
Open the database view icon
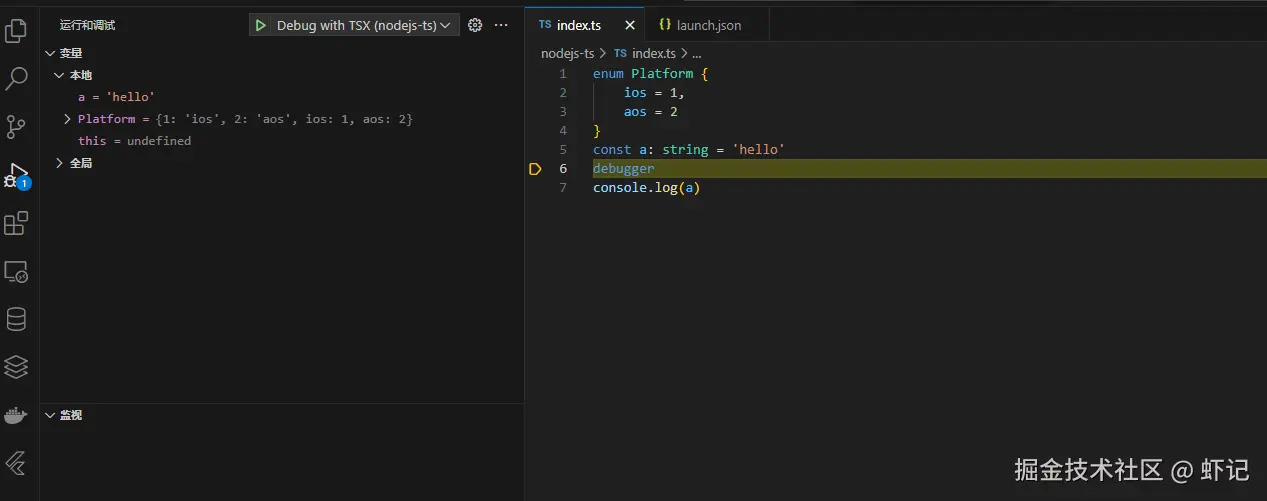(x=16, y=319)
